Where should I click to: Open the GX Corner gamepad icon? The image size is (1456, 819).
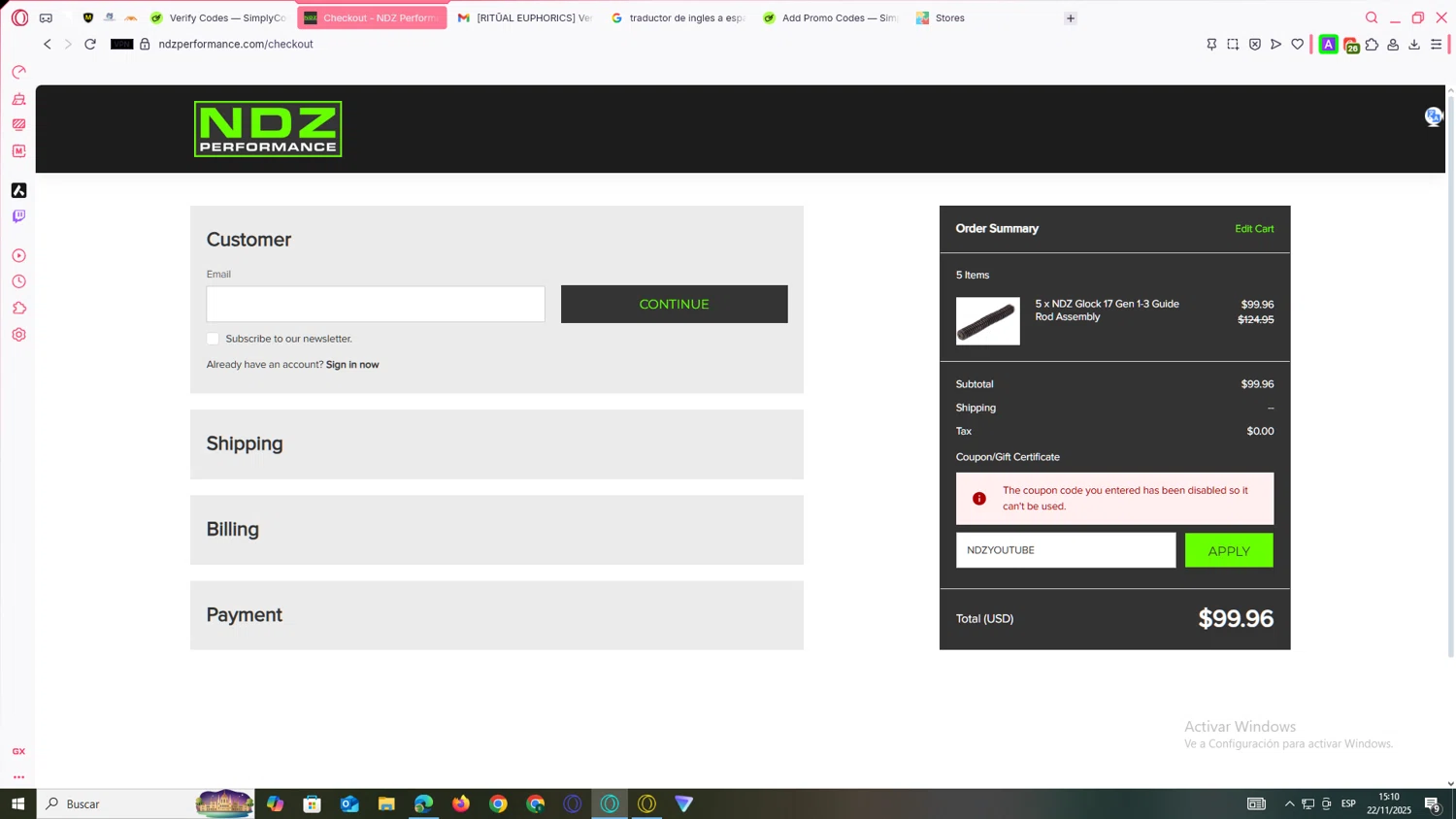(46, 17)
